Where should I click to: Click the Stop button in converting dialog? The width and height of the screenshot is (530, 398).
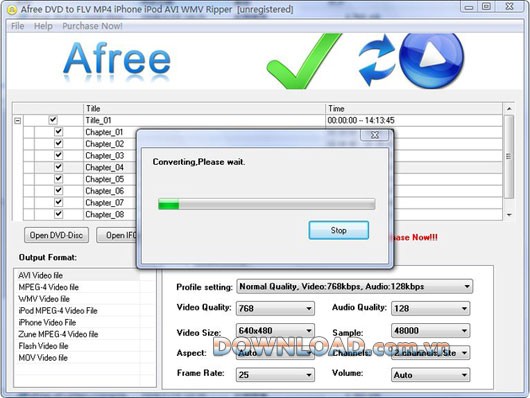point(338,230)
